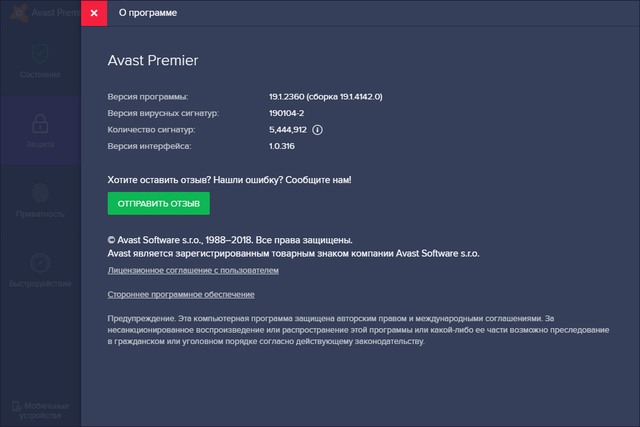The image size is (640, 427).
Task: Open the Стороннее программное обеспечение link
Action: point(180,295)
